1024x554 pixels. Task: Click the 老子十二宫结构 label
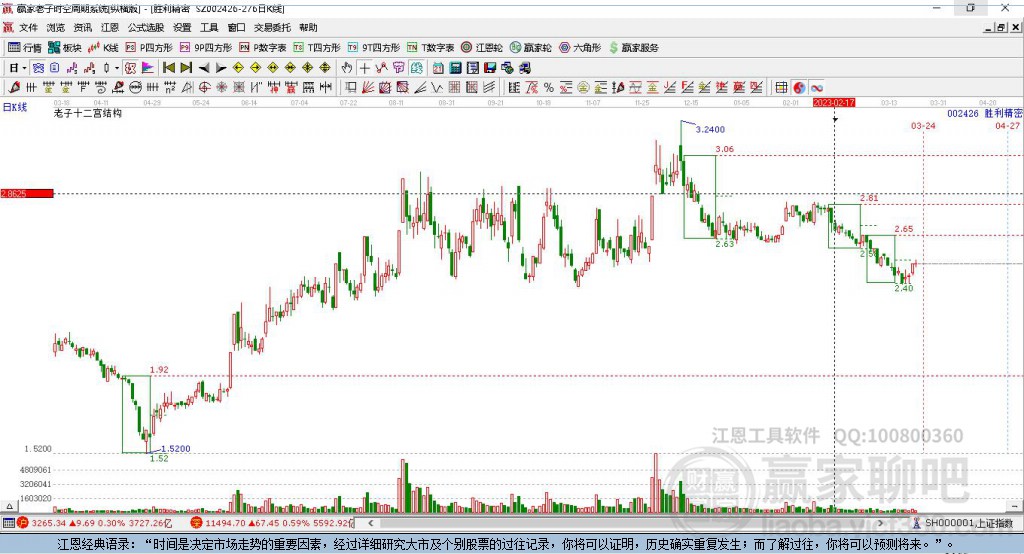coord(88,114)
